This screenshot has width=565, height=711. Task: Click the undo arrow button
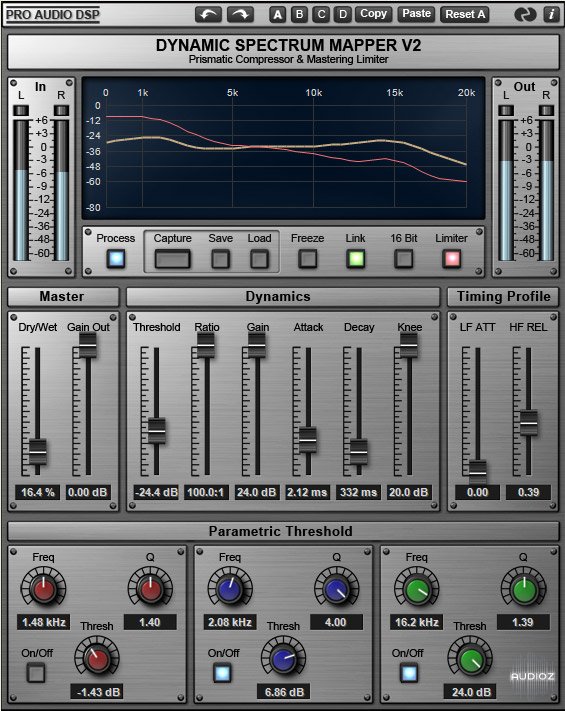(x=208, y=15)
